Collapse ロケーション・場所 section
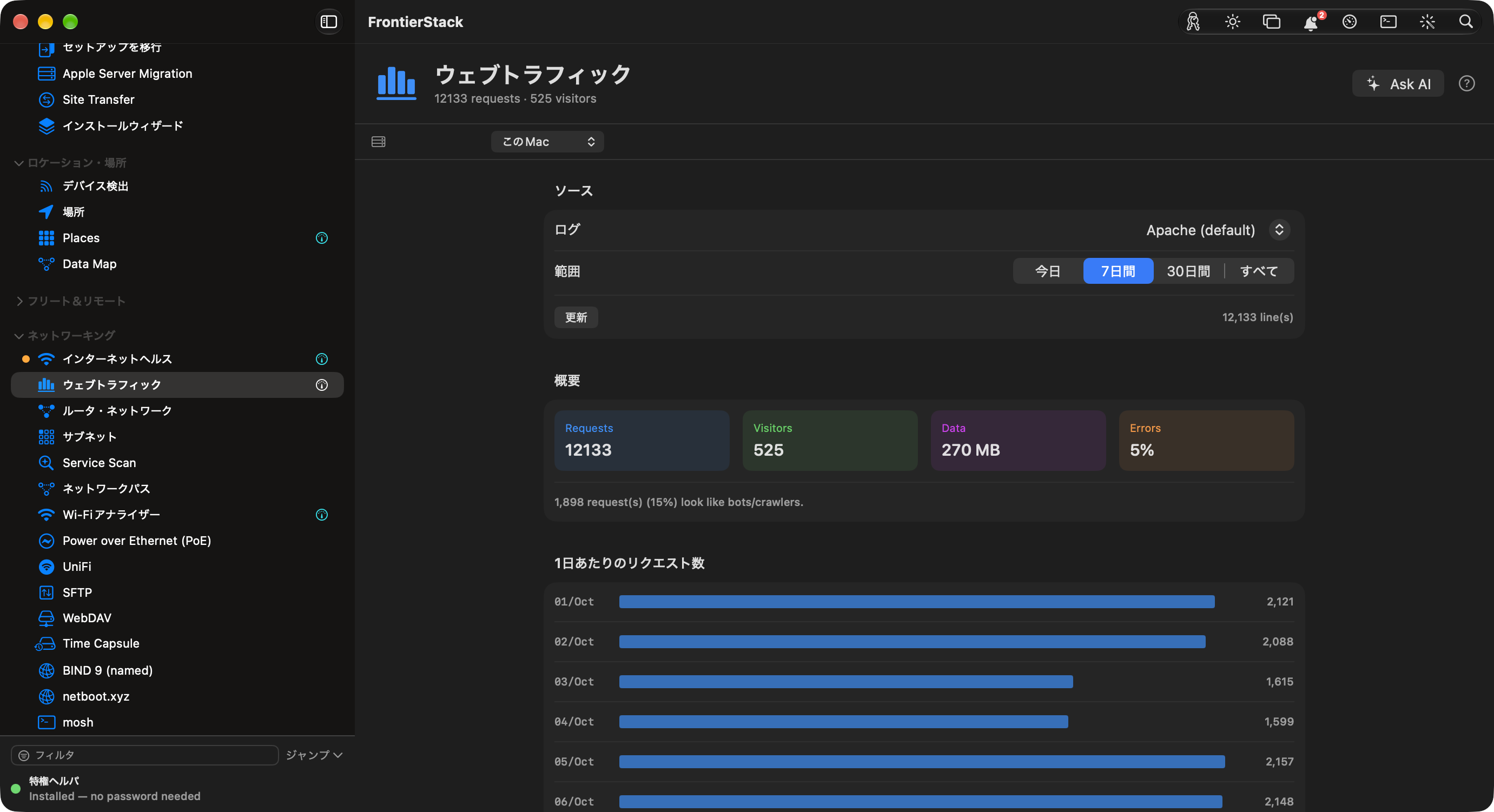Screen dimensions: 1494x812 tap(18, 163)
